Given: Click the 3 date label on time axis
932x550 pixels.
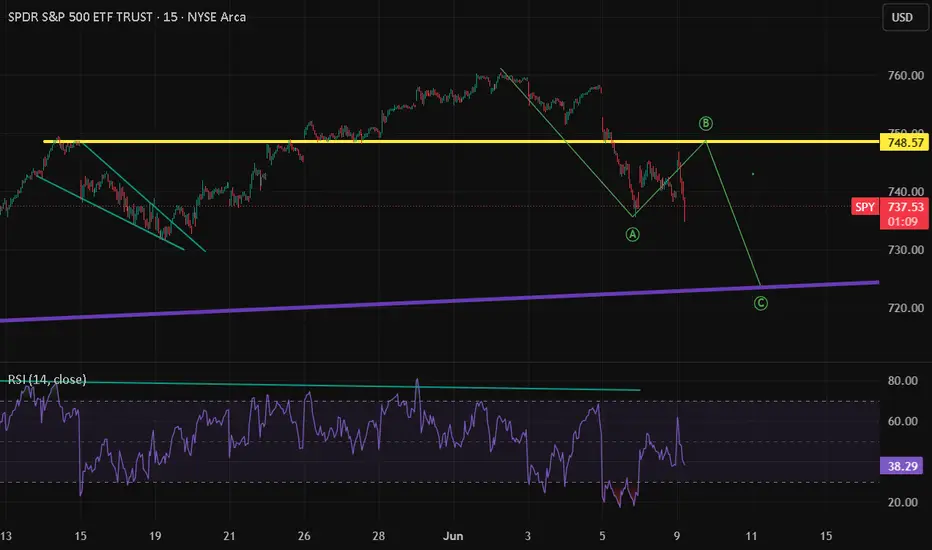Looking at the screenshot, I should [x=528, y=536].
